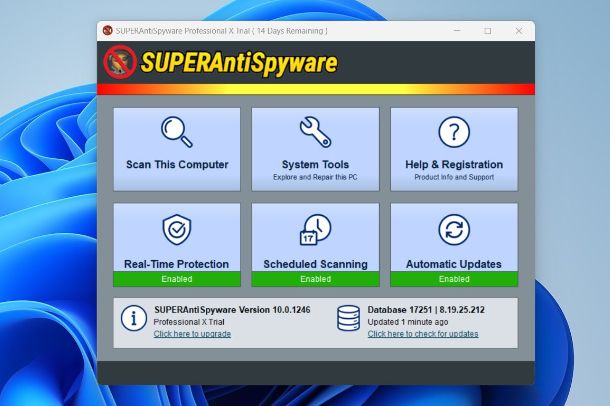Toggle Real-Time Protection Enabled status bar
This screenshot has width=610, height=406.
pyautogui.click(x=177, y=279)
